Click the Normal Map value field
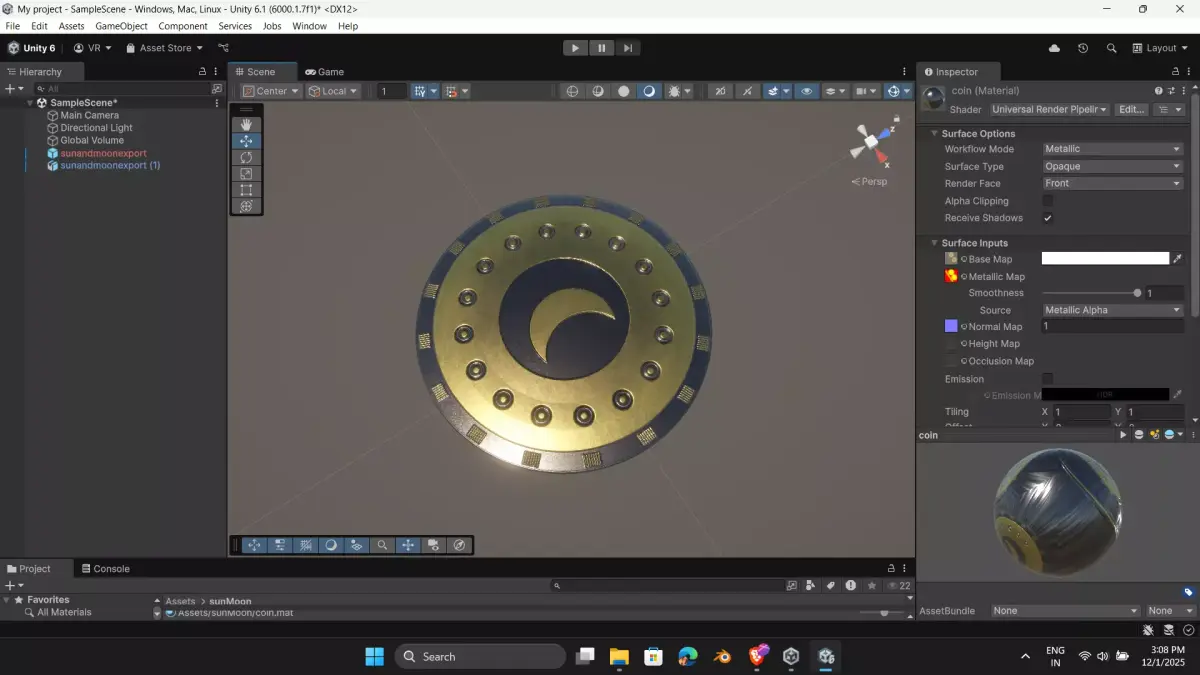Screen dimensions: 1200x675 pyautogui.click(x=1113, y=327)
